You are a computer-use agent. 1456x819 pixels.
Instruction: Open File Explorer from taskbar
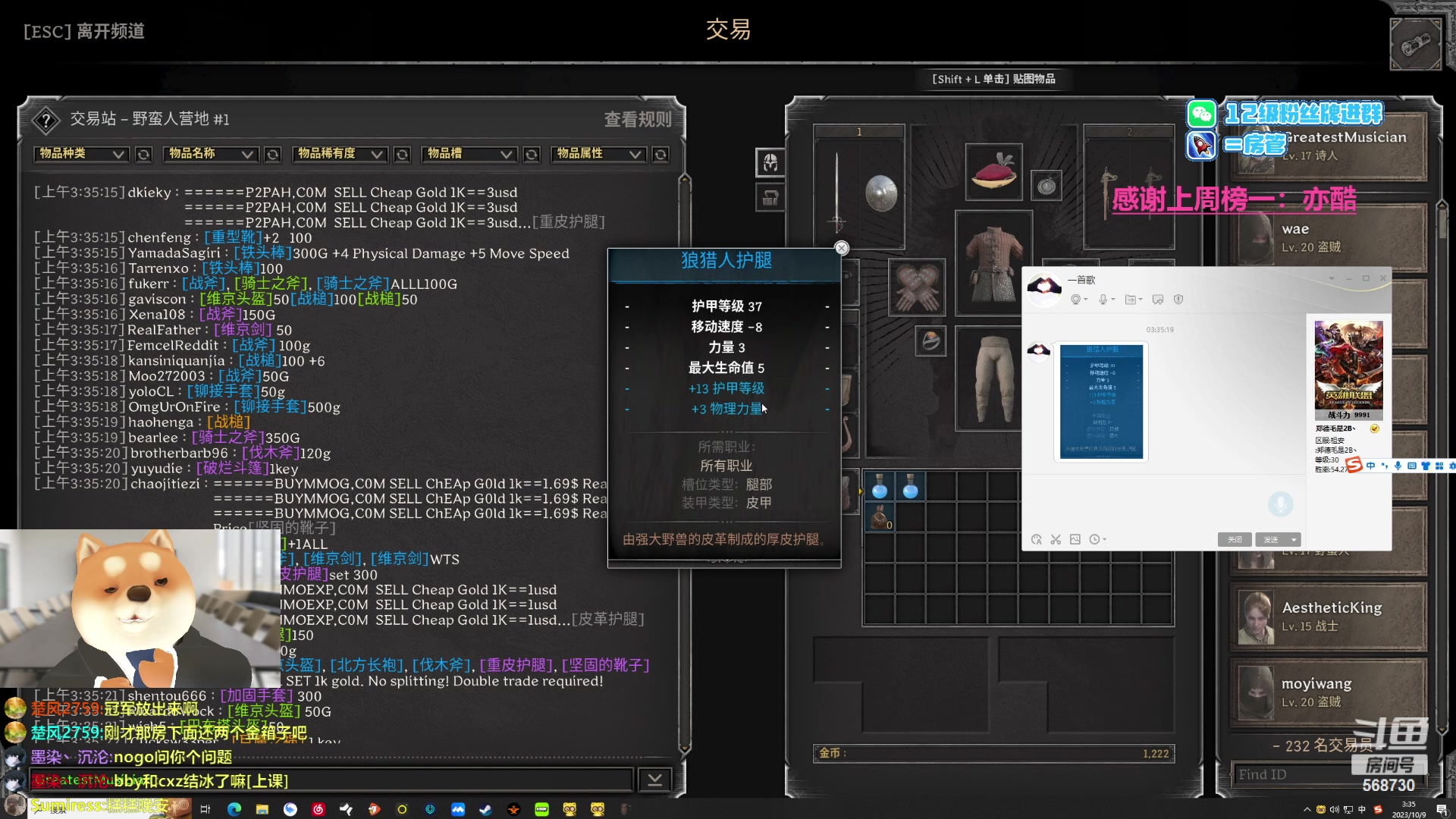tap(262, 809)
